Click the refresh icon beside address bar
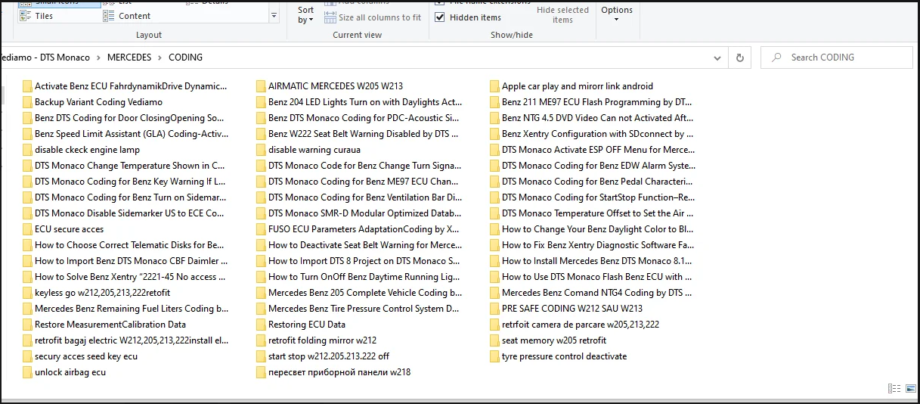 pos(739,57)
